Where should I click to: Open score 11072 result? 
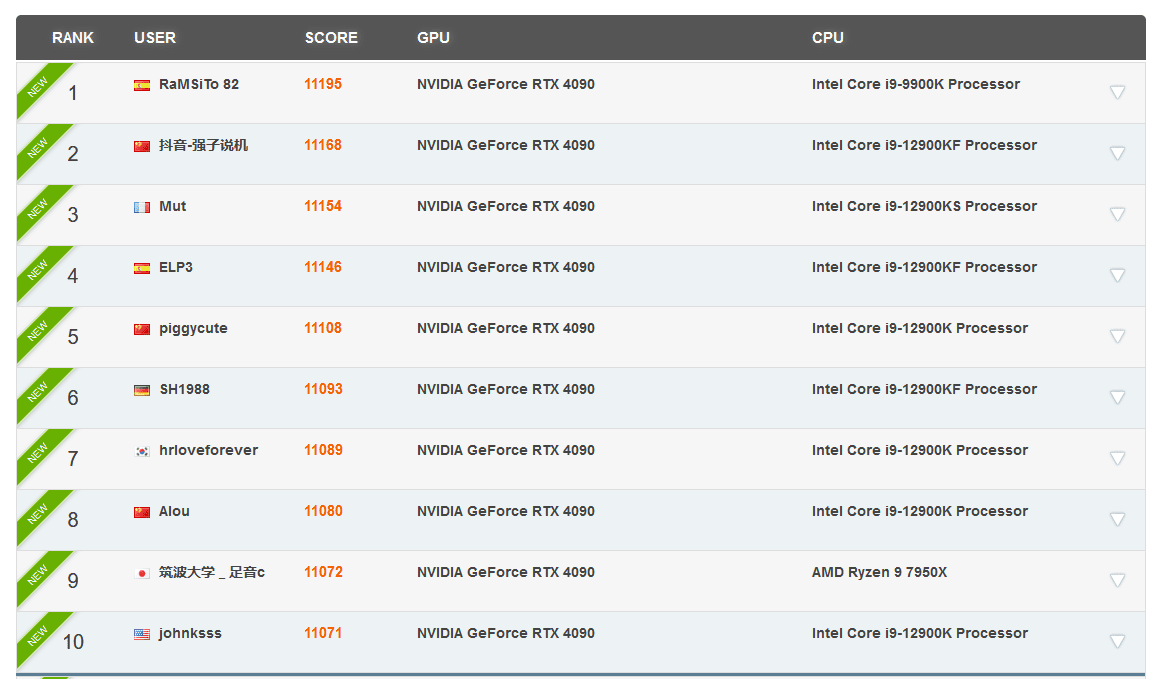point(323,571)
